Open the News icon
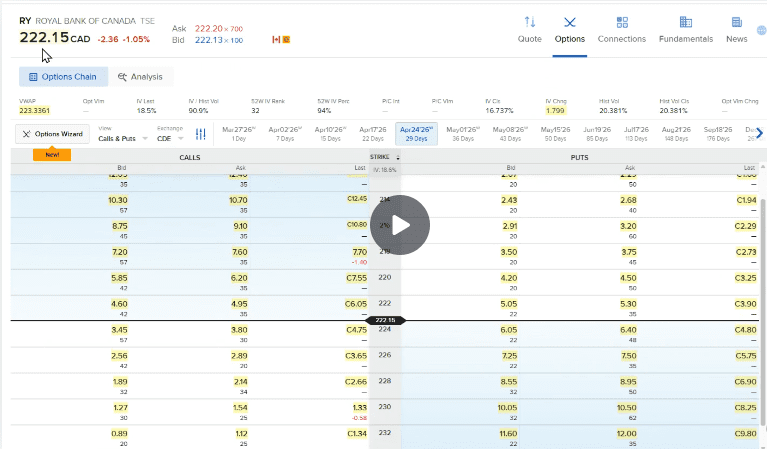The height and width of the screenshot is (449, 767). coord(736,22)
